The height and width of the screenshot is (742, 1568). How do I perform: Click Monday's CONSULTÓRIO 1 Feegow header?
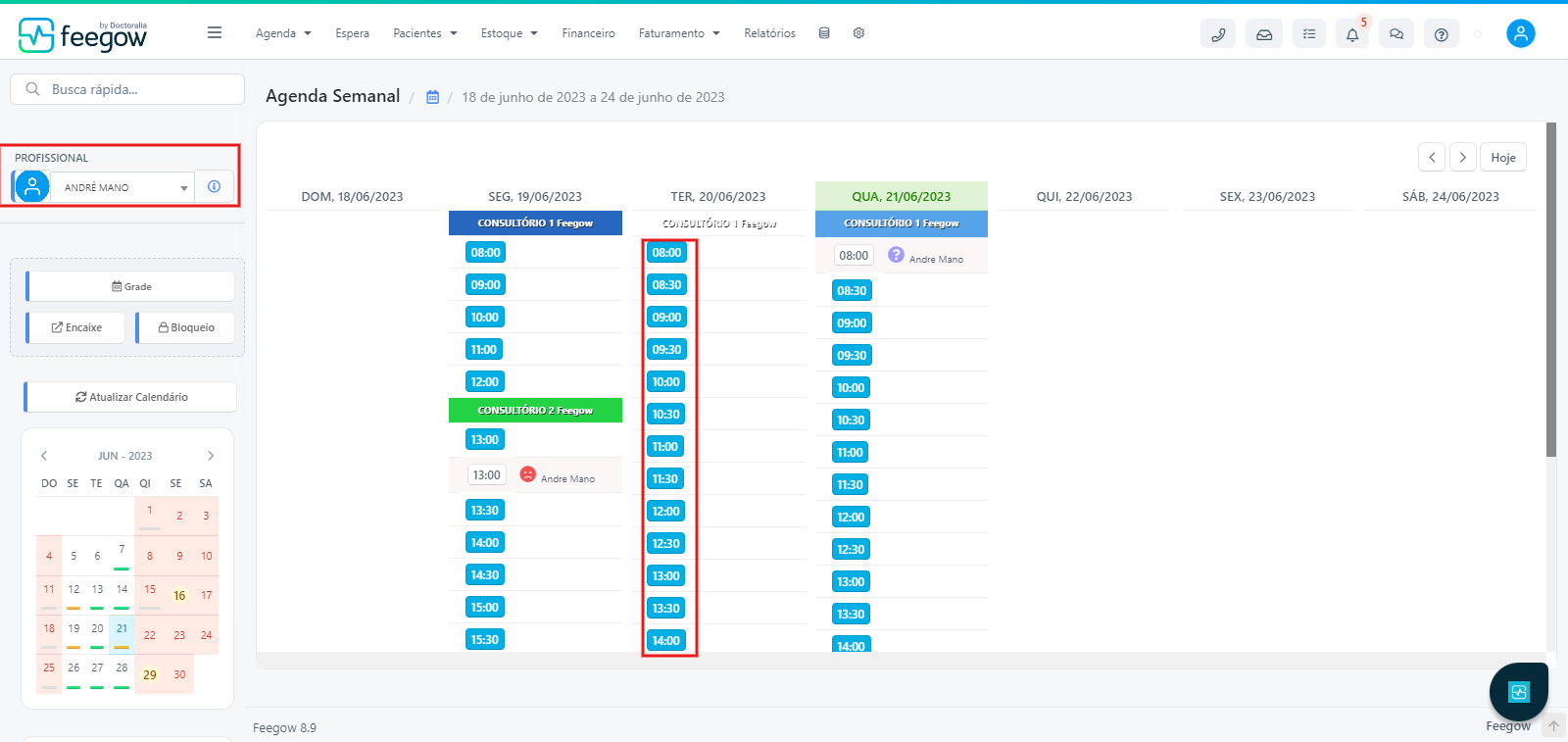tap(535, 223)
